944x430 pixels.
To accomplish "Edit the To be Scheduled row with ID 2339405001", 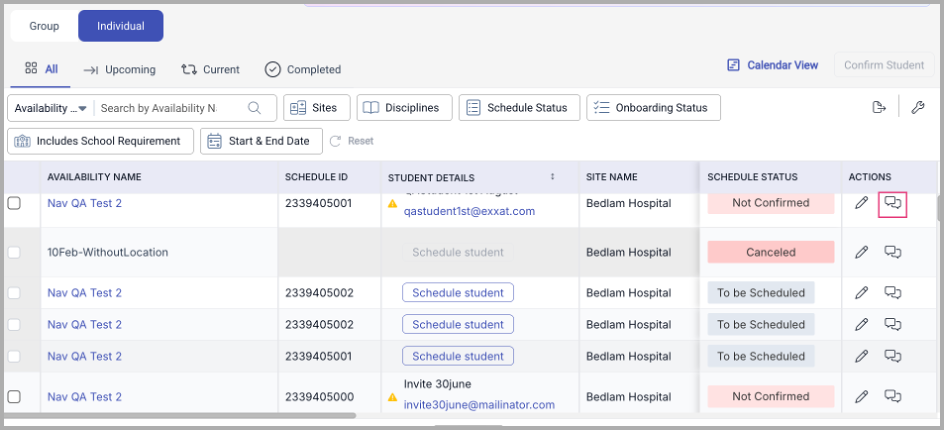I will click(x=862, y=356).
